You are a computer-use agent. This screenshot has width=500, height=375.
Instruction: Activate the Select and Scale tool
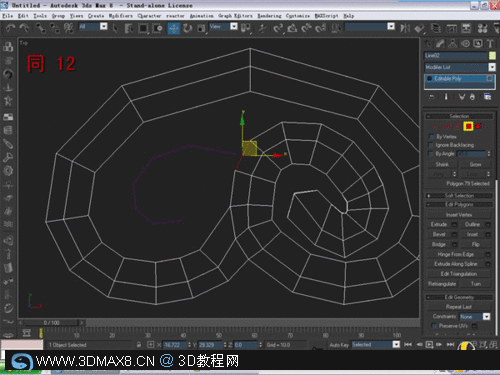(x=201, y=28)
